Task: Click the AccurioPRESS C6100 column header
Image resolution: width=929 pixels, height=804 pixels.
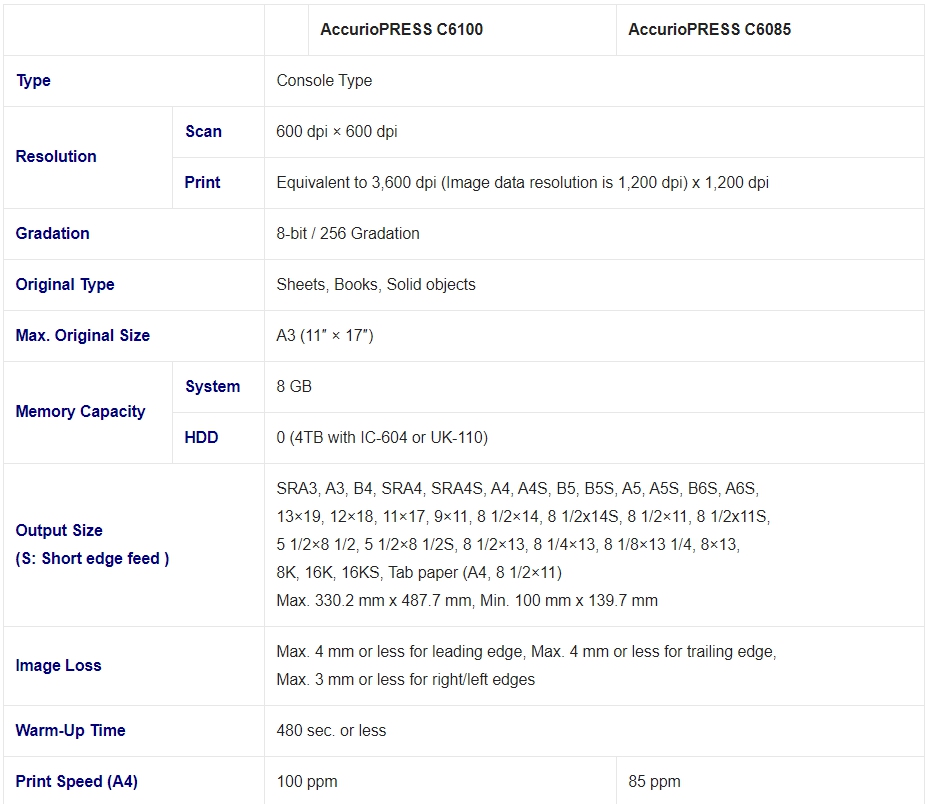Action: coord(402,30)
